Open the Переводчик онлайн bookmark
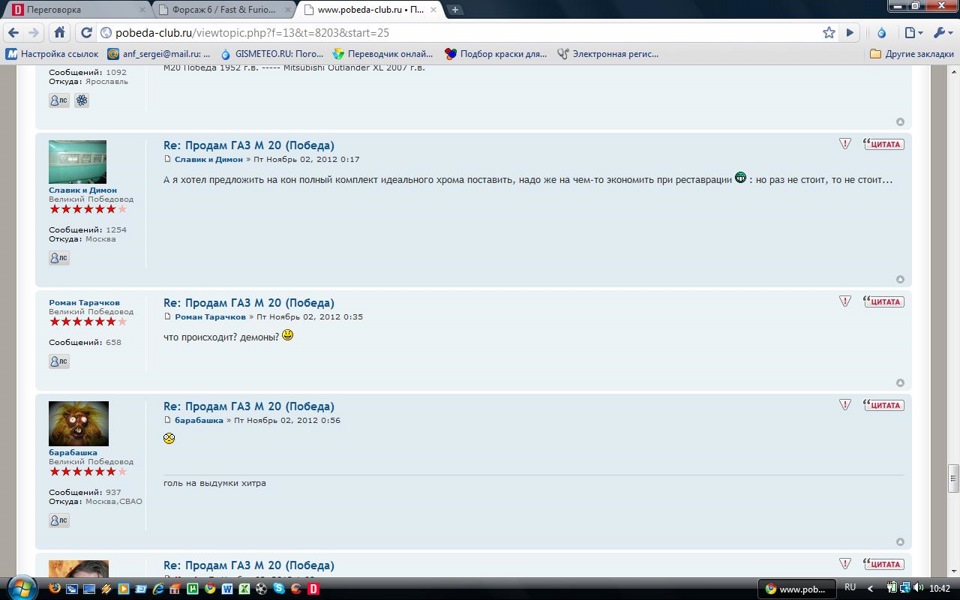 383,54
